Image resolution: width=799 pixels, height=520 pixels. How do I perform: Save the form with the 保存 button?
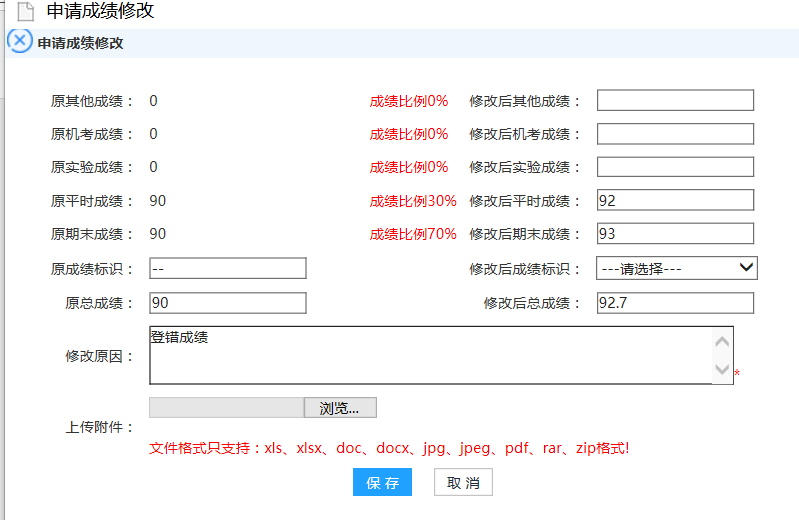click(382, 483)
